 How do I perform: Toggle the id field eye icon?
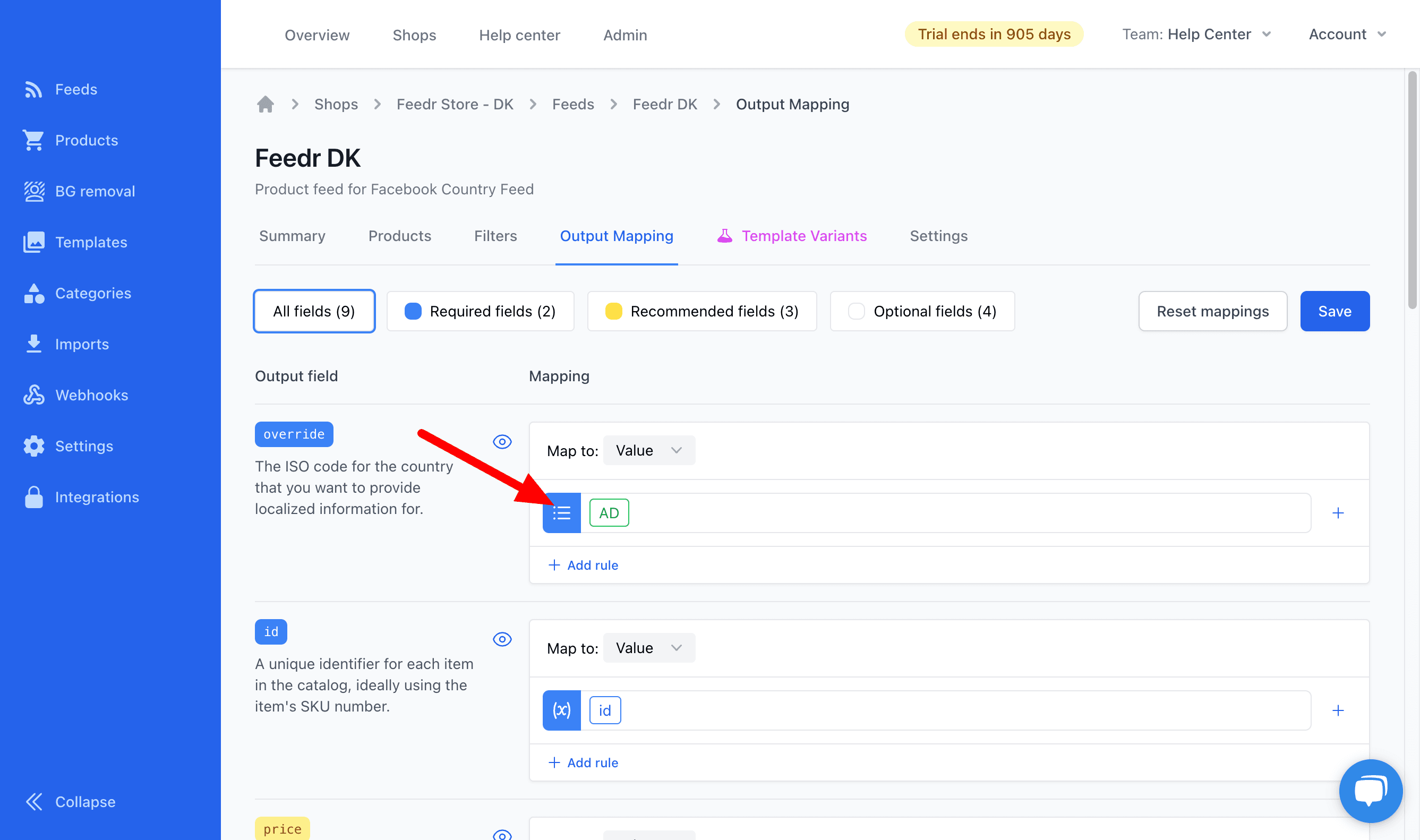click(501, 639)
